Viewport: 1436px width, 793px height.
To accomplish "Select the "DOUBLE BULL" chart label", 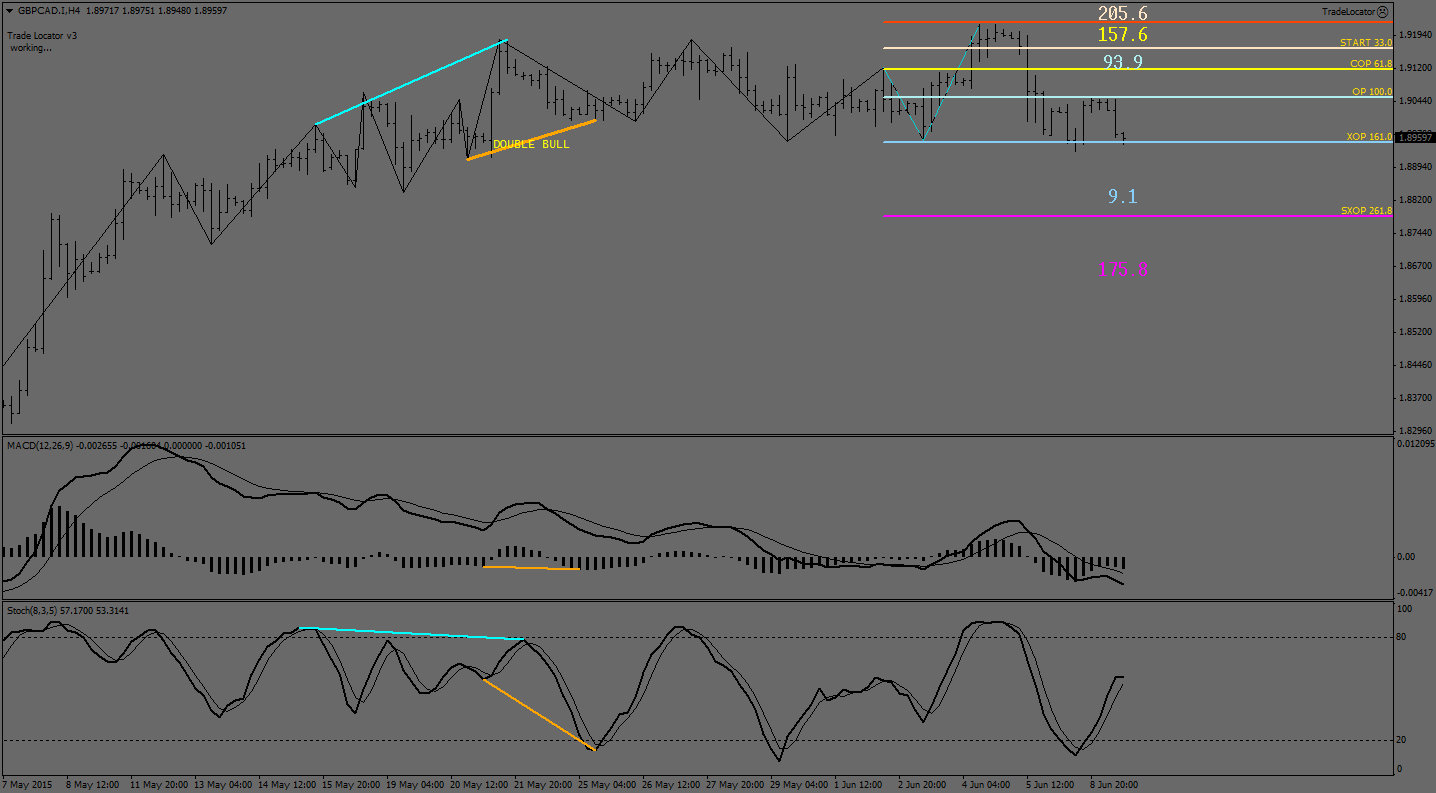I will coord(531,145).
